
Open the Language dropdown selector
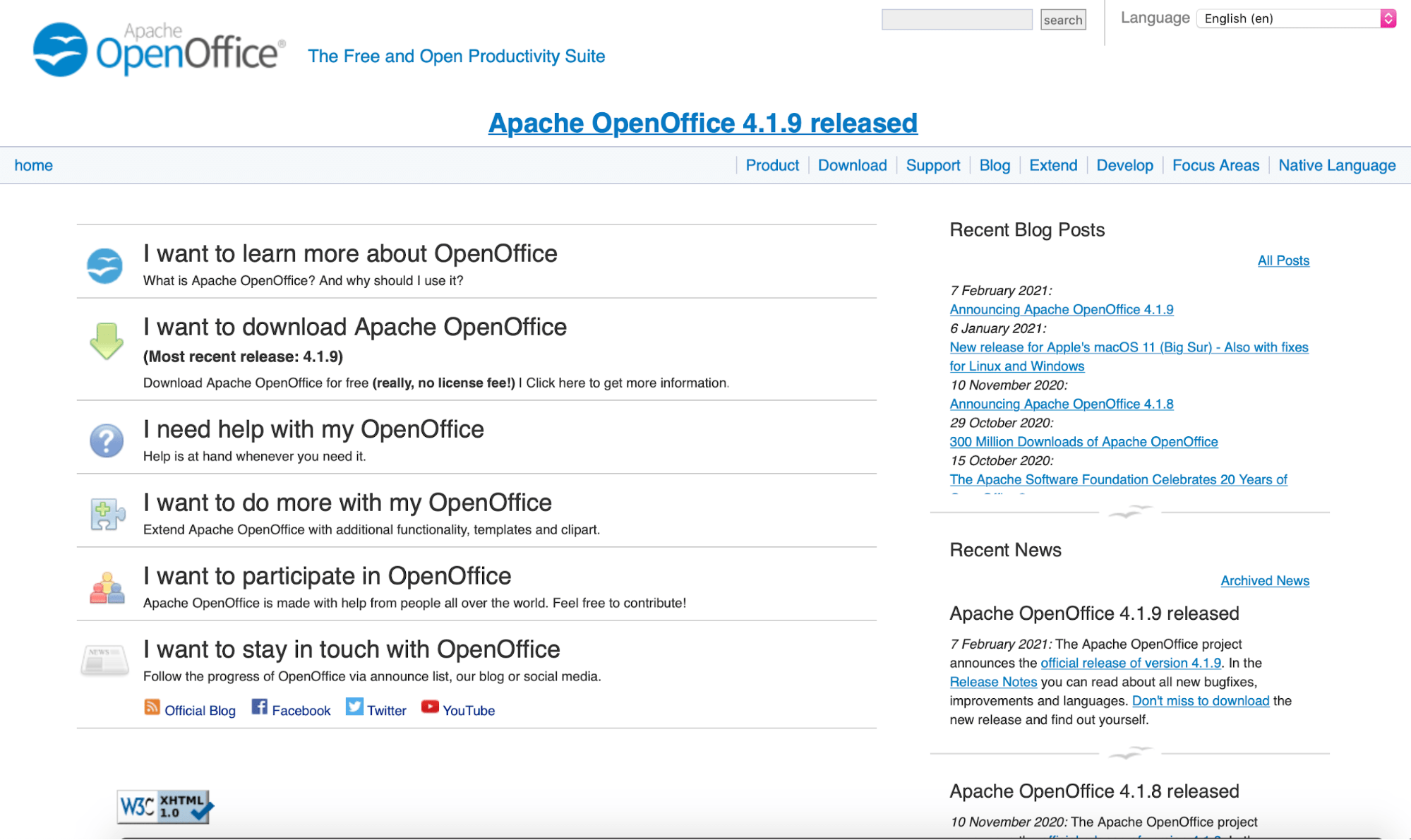coord(1296,19)
